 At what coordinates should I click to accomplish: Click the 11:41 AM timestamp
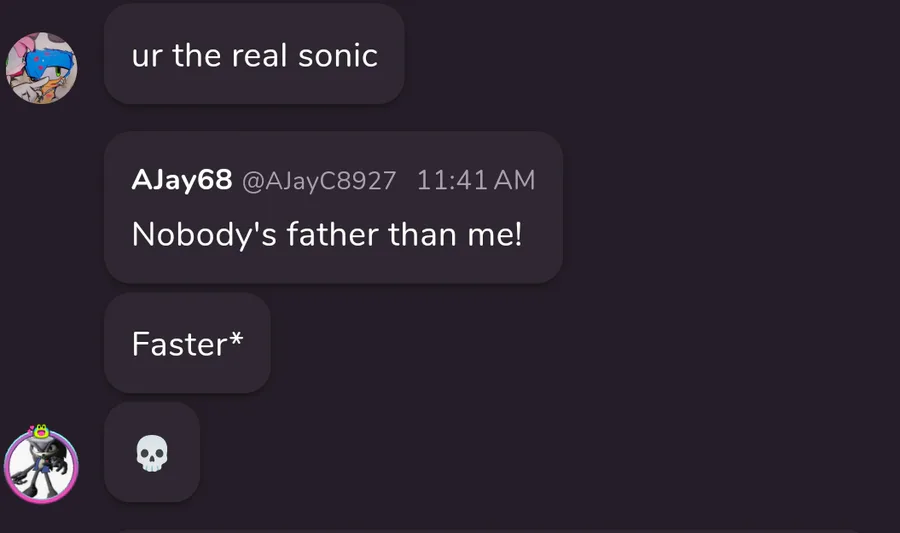pos(476,181)
